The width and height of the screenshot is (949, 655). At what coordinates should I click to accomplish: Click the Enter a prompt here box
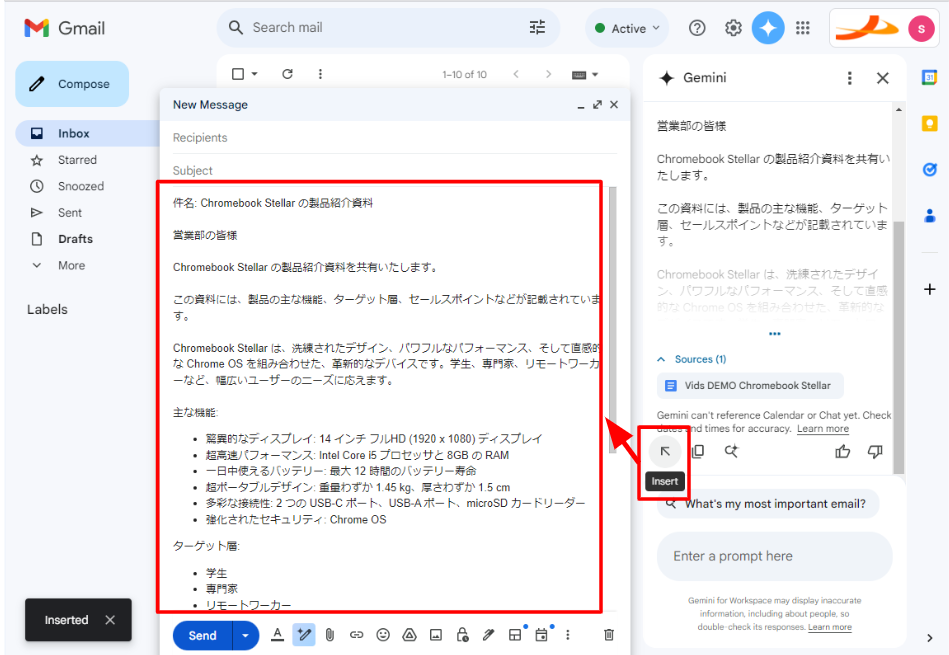click(x=775, y=556)
